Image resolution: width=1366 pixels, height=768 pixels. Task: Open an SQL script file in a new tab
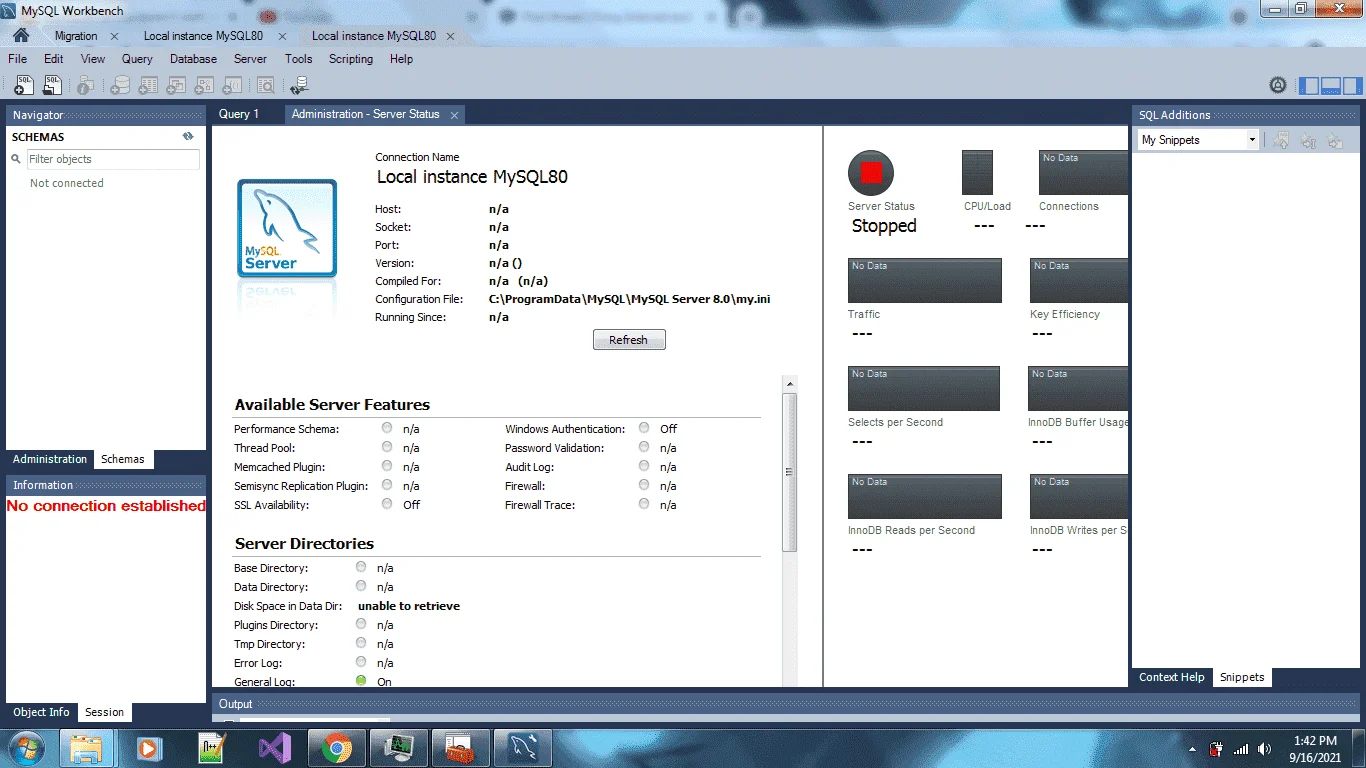[51, 86]
